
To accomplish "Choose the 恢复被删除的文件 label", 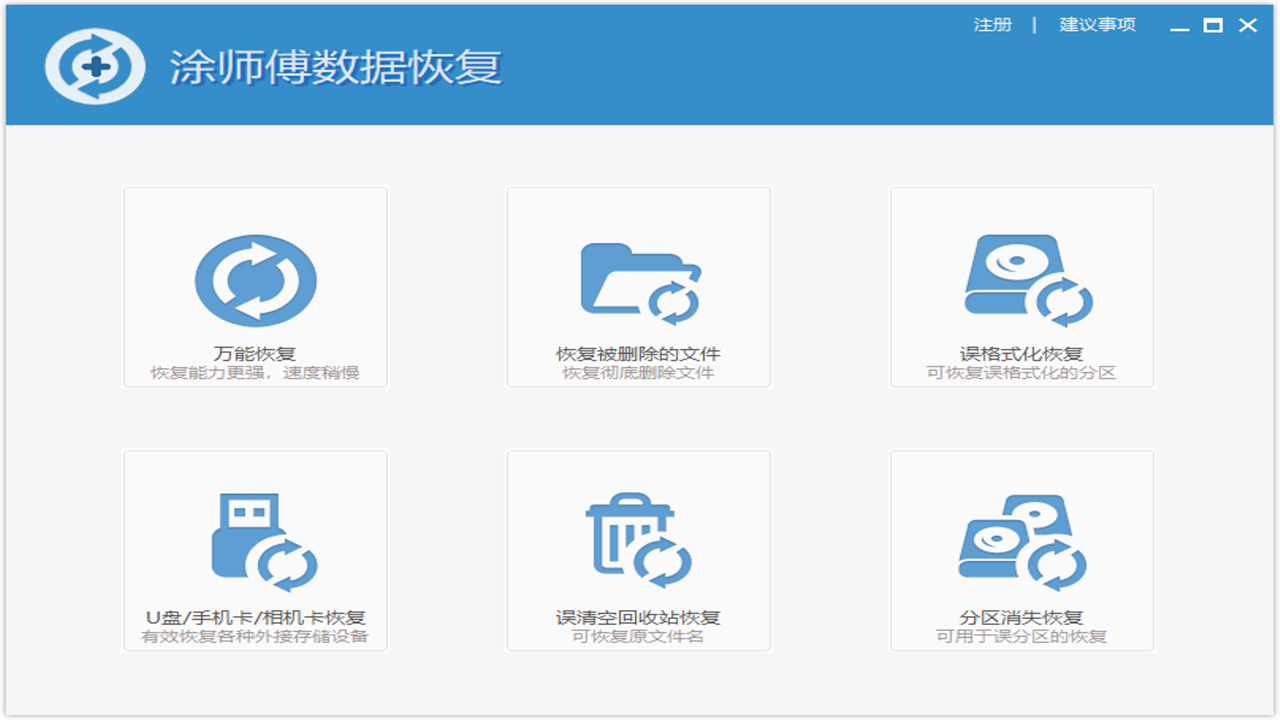I will [x=638, y=354].
